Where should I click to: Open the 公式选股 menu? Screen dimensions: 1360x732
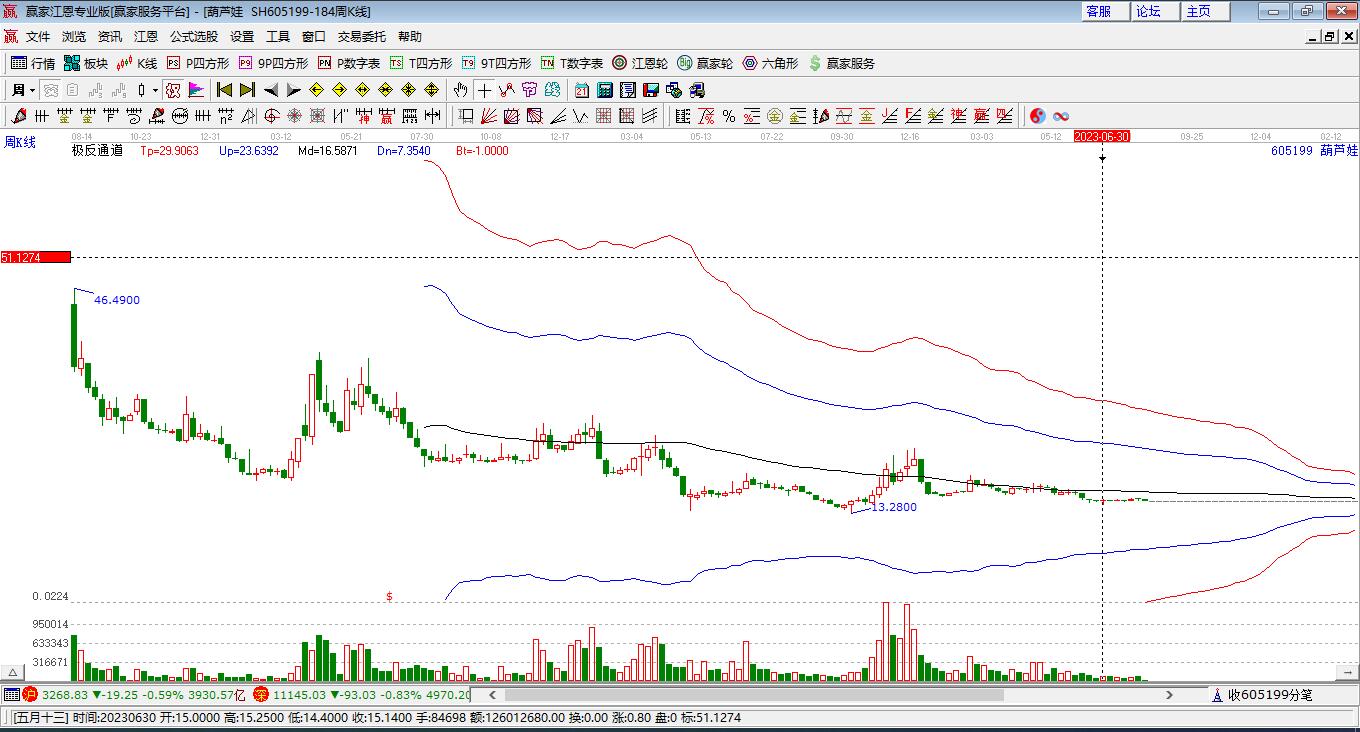193,37
